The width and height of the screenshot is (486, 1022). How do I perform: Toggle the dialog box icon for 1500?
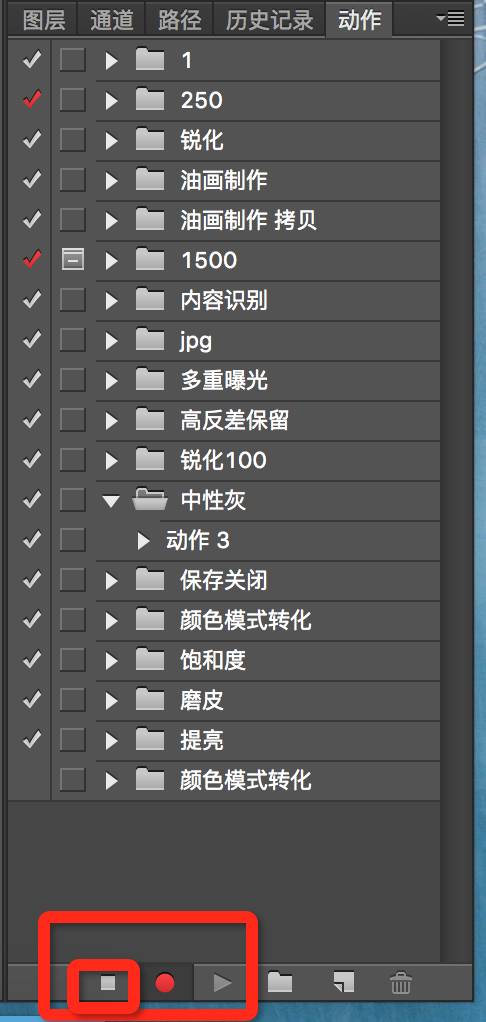72,260
